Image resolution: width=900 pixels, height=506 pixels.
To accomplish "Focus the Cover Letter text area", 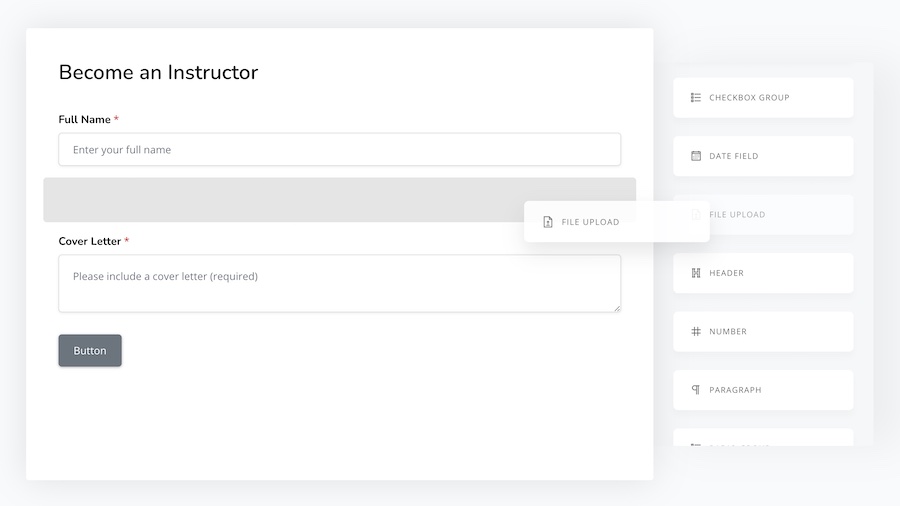I will pyautogui.click(x=339, y=283).
